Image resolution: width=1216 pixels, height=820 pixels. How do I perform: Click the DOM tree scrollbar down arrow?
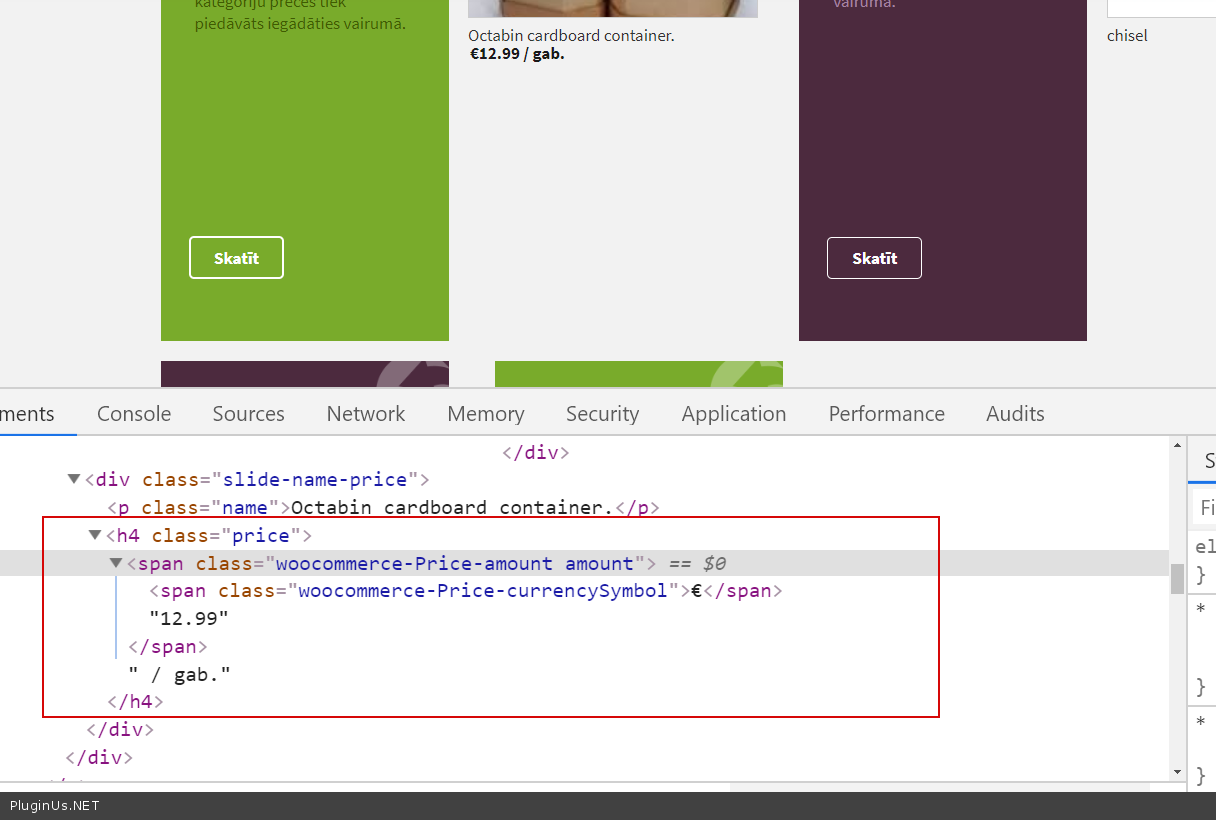(1177, 772)
